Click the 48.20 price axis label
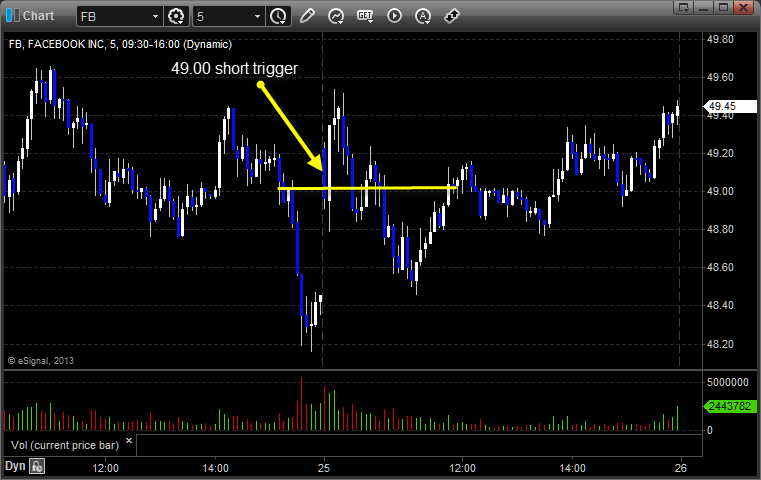Viewport: 761px width, 480px height. point(720,344)
